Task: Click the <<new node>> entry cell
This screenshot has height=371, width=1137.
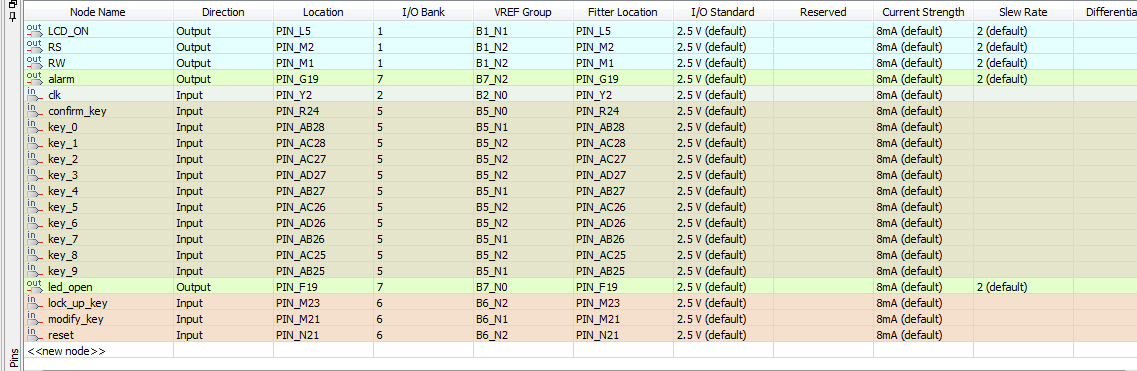Action: pos(99,351)
